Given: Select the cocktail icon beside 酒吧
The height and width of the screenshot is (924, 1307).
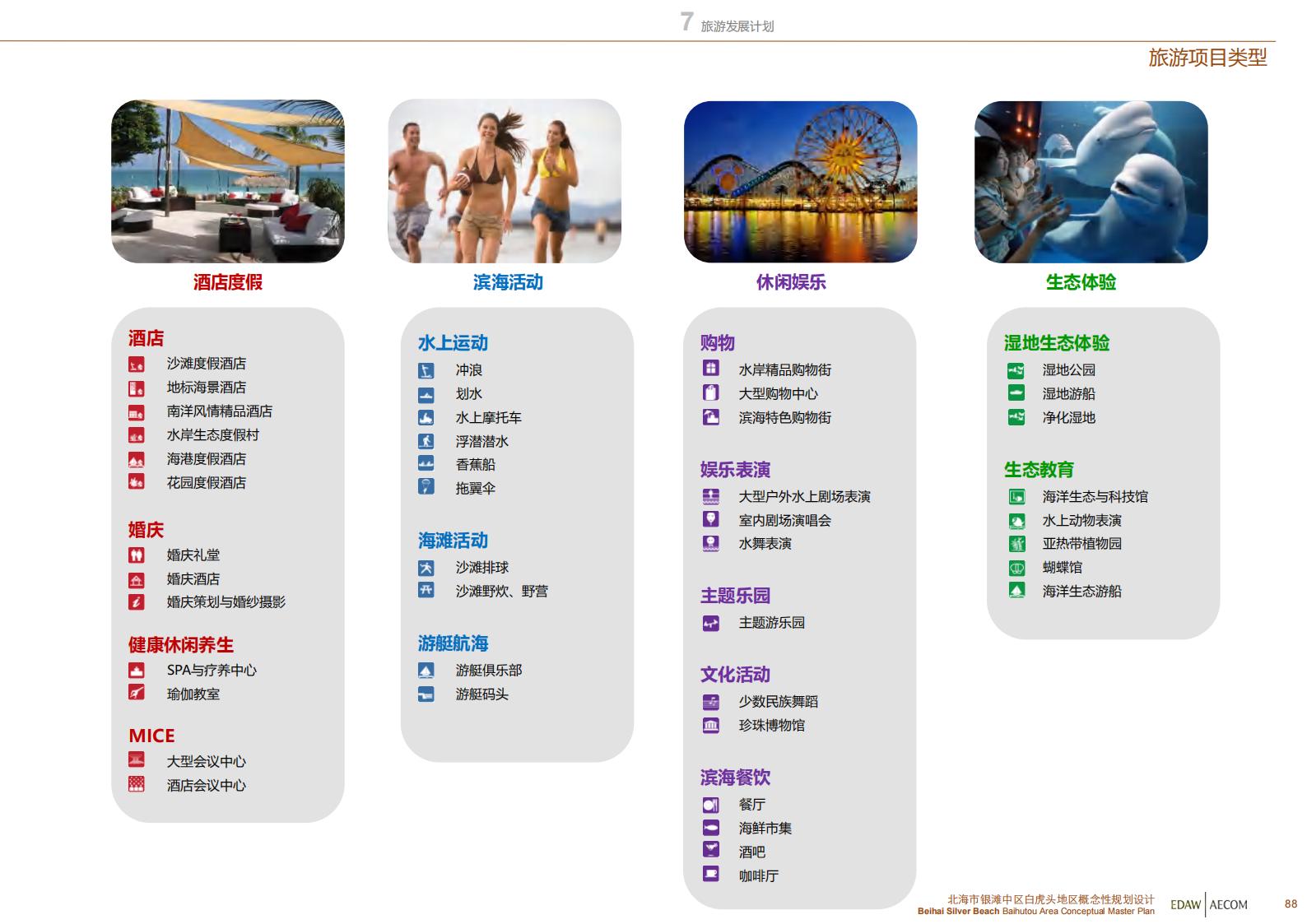Looking at the screenshot, I should click(710, 850).
